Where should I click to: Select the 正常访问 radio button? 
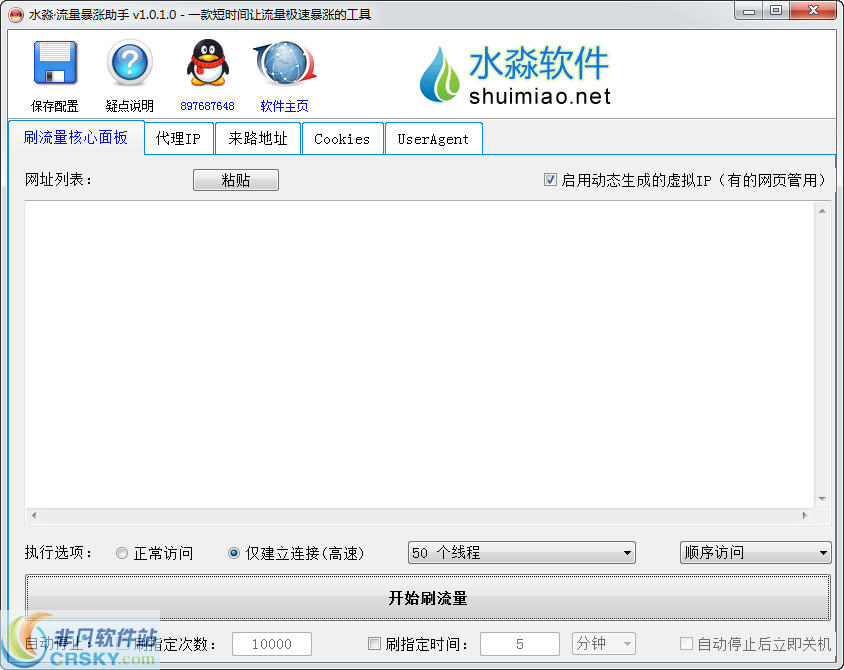pyautogui.click(x=122, y=553)
